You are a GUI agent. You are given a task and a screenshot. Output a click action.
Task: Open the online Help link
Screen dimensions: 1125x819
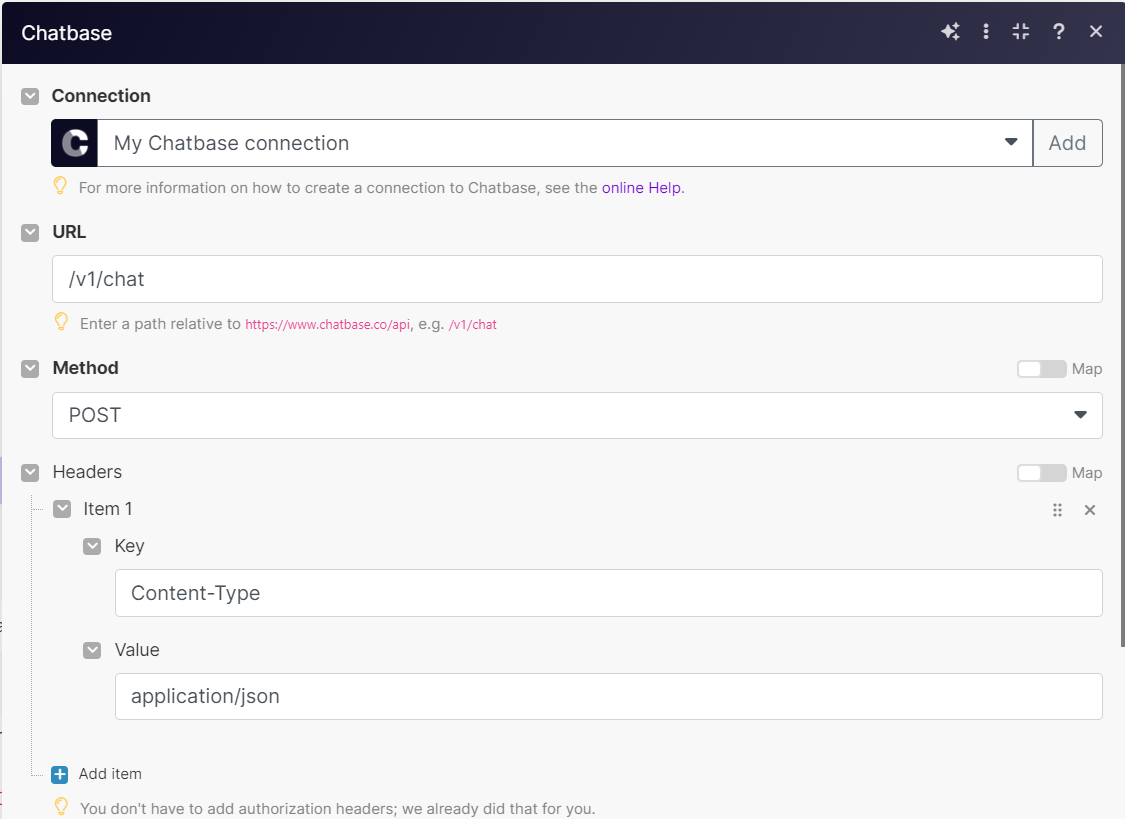[x=641, y=188]
